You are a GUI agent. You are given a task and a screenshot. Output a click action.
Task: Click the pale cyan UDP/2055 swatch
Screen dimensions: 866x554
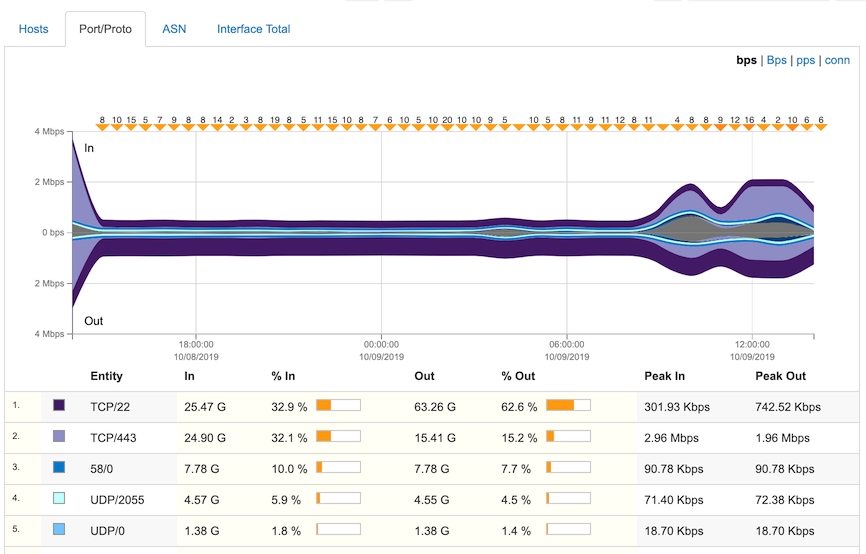tap(59, 498)
